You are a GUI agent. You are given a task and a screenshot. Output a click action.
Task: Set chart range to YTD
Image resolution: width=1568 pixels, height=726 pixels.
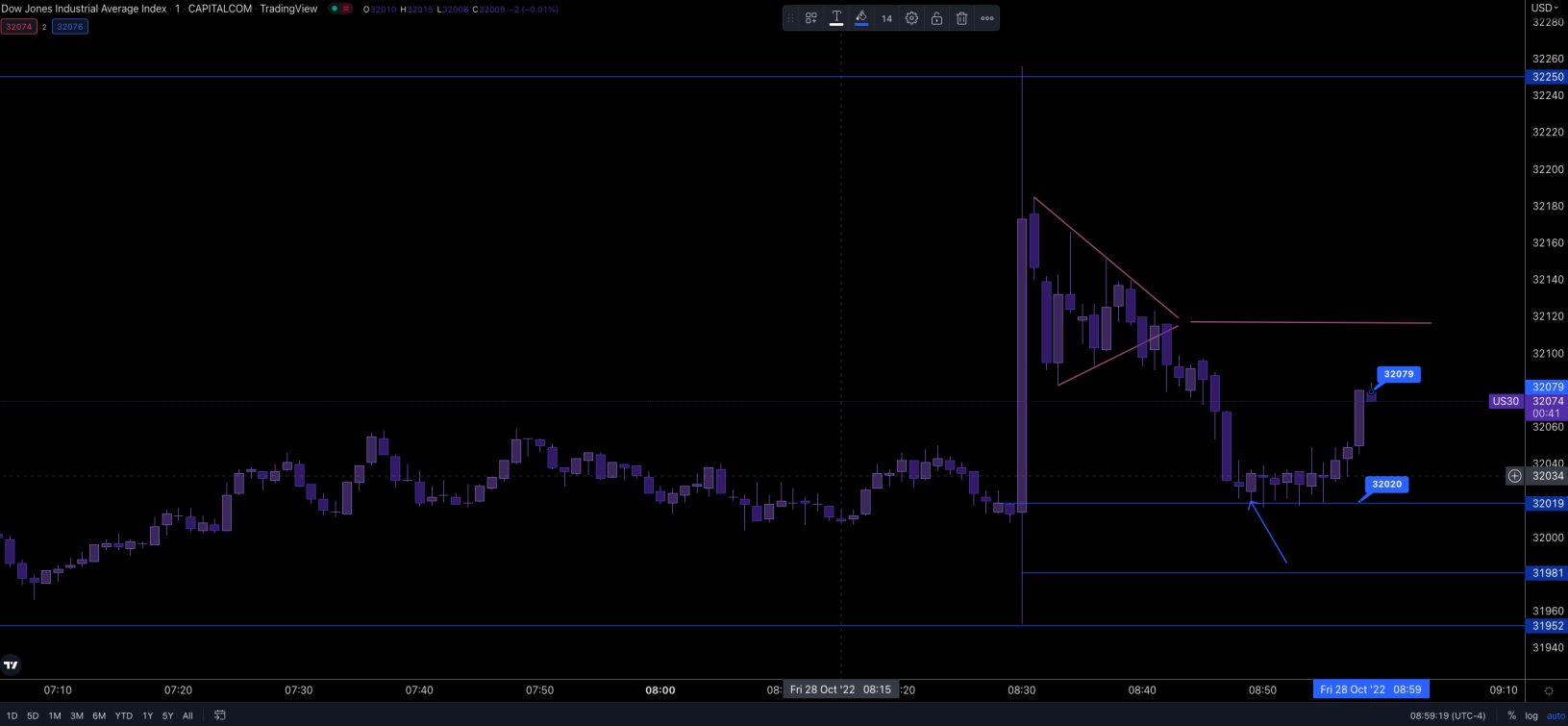pyautogui.click(x=124, y=715)
